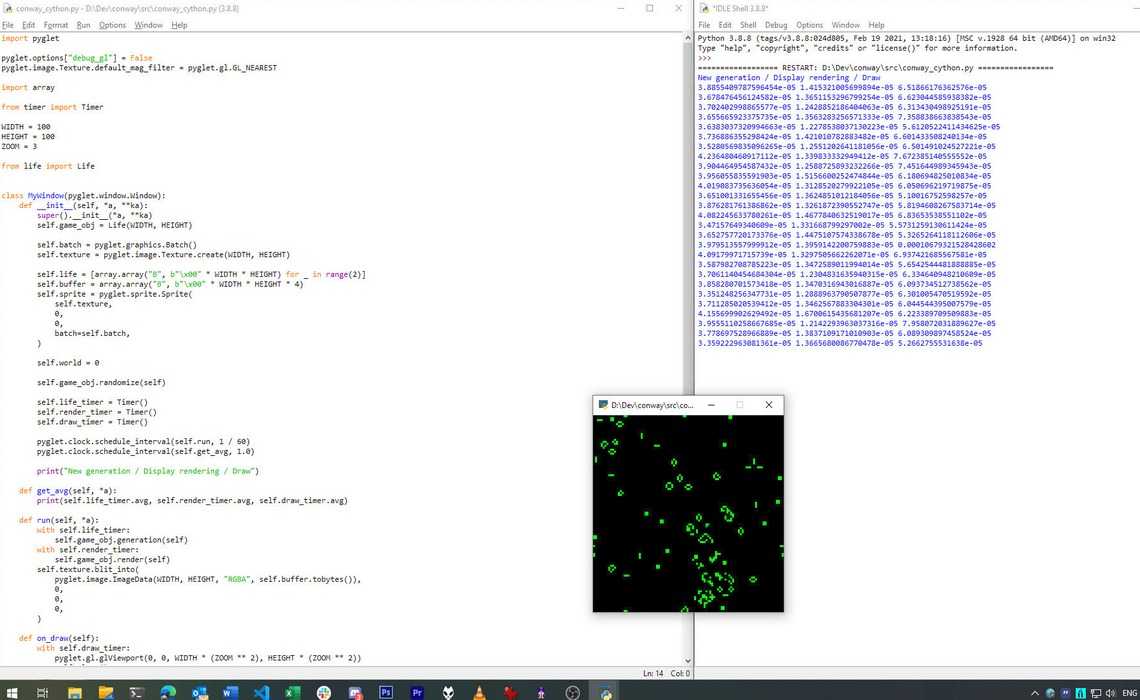Open VLC media player from the taskbar
Screen dimensions: 1140x700
click(479, 692)
